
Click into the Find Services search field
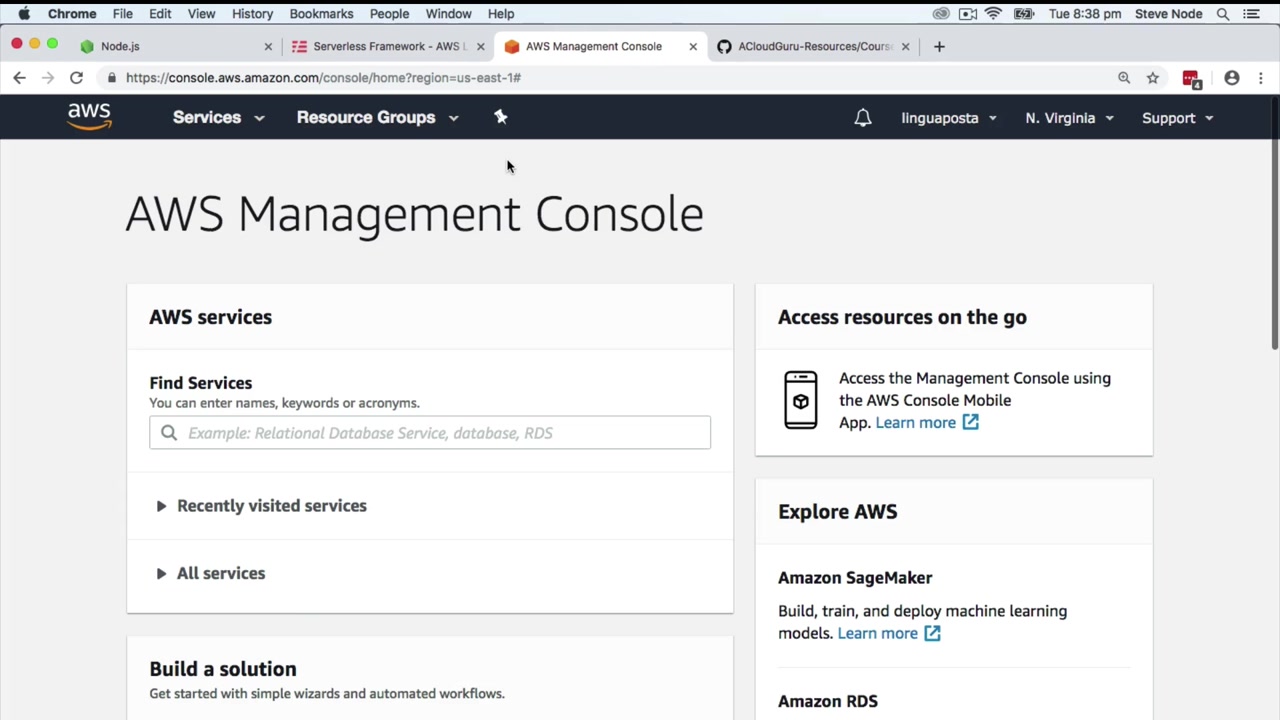440,433
